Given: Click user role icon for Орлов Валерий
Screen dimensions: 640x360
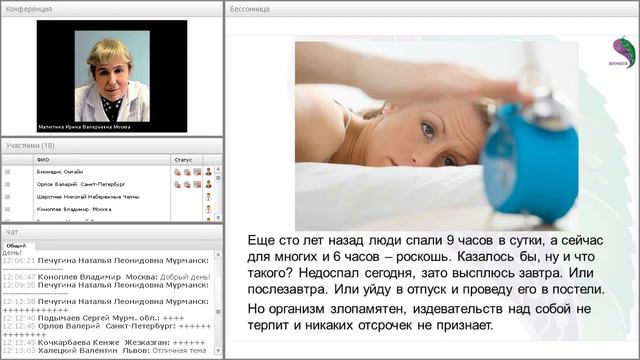Looking at the screenshot, I should [209, 184].
